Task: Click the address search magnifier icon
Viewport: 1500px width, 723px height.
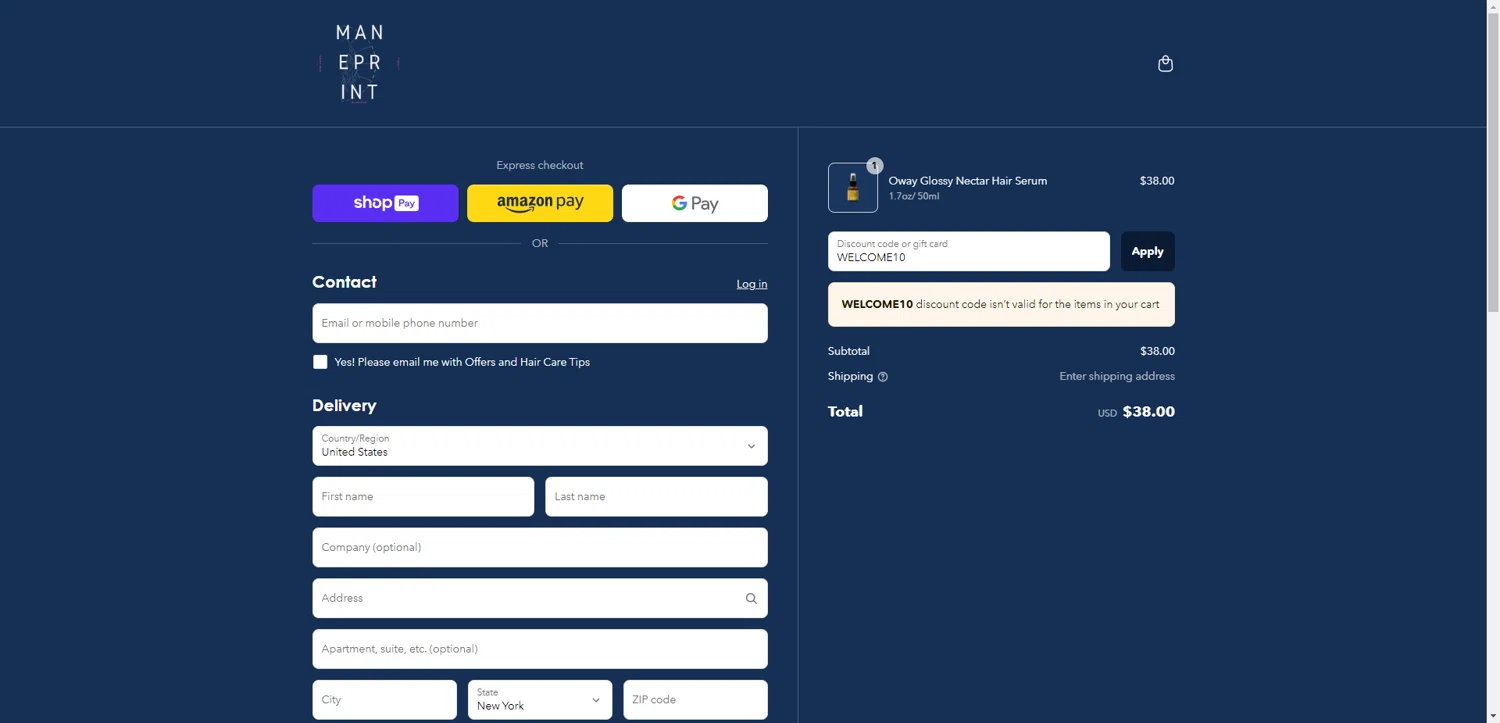Action: 751,599
